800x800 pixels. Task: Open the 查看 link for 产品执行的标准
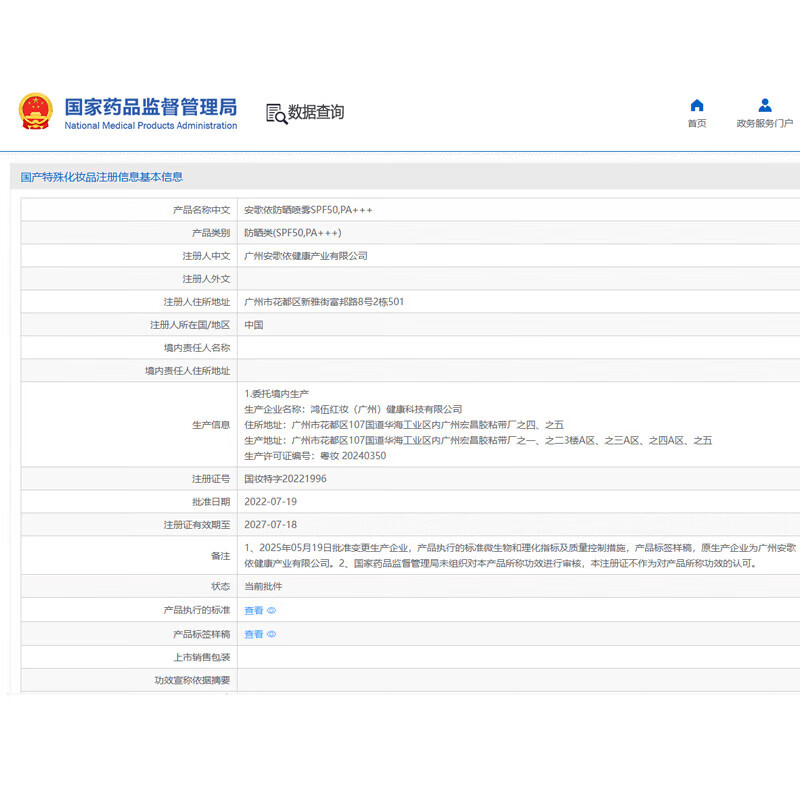(251, 609)
